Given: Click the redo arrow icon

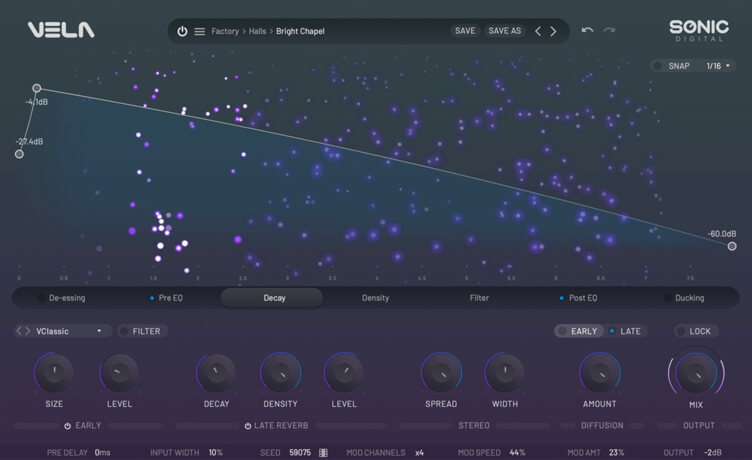Looking at the screenshot, I should point(609,30).
